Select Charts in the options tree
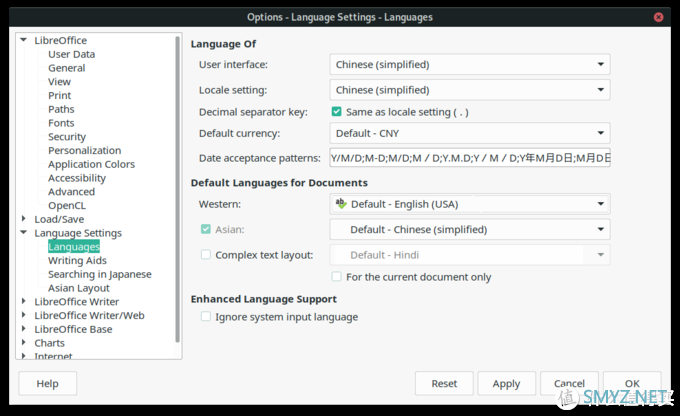 [49, 343]
